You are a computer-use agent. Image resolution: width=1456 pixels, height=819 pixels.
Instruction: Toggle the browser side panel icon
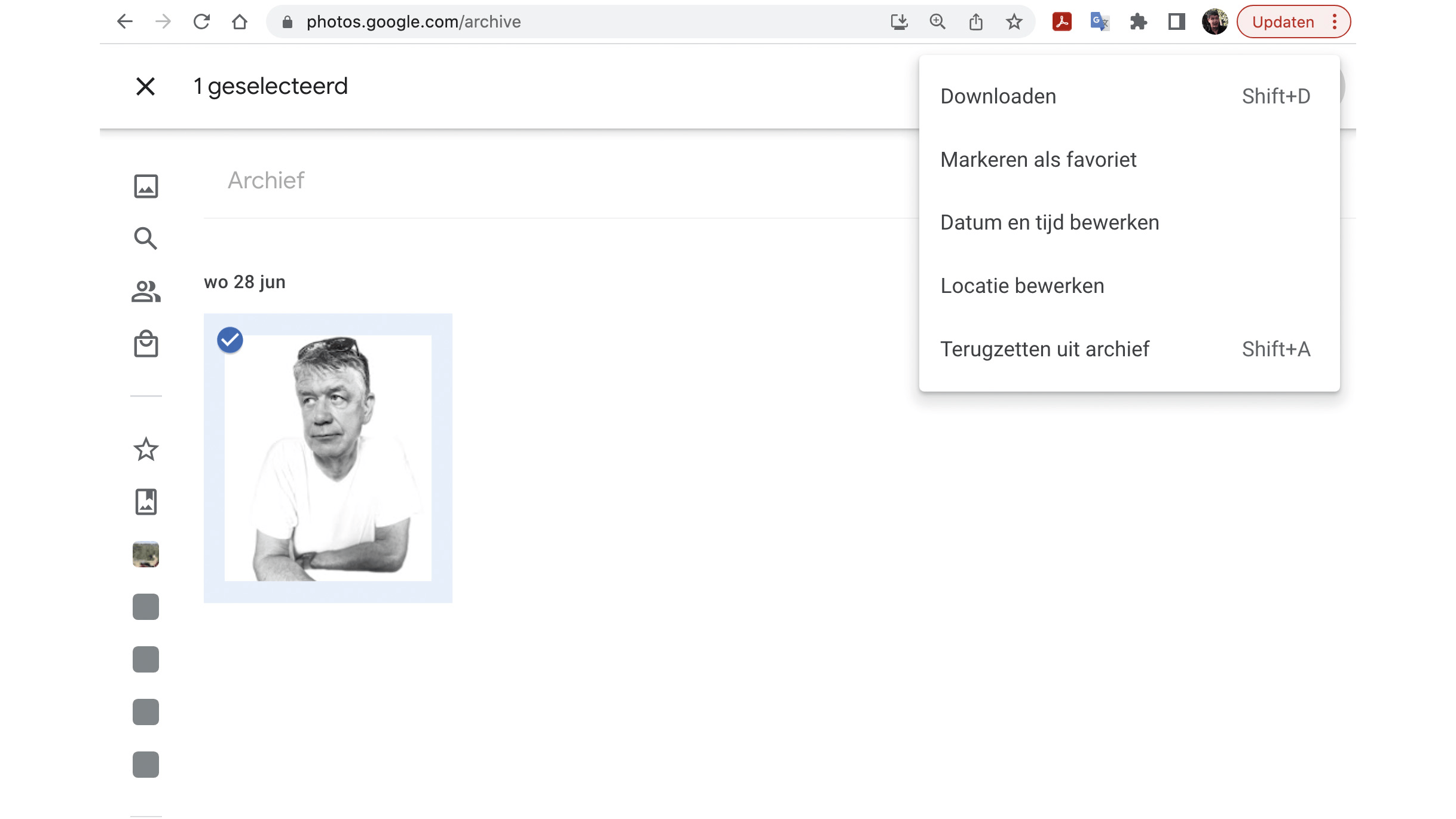(x=1176, y=22)
